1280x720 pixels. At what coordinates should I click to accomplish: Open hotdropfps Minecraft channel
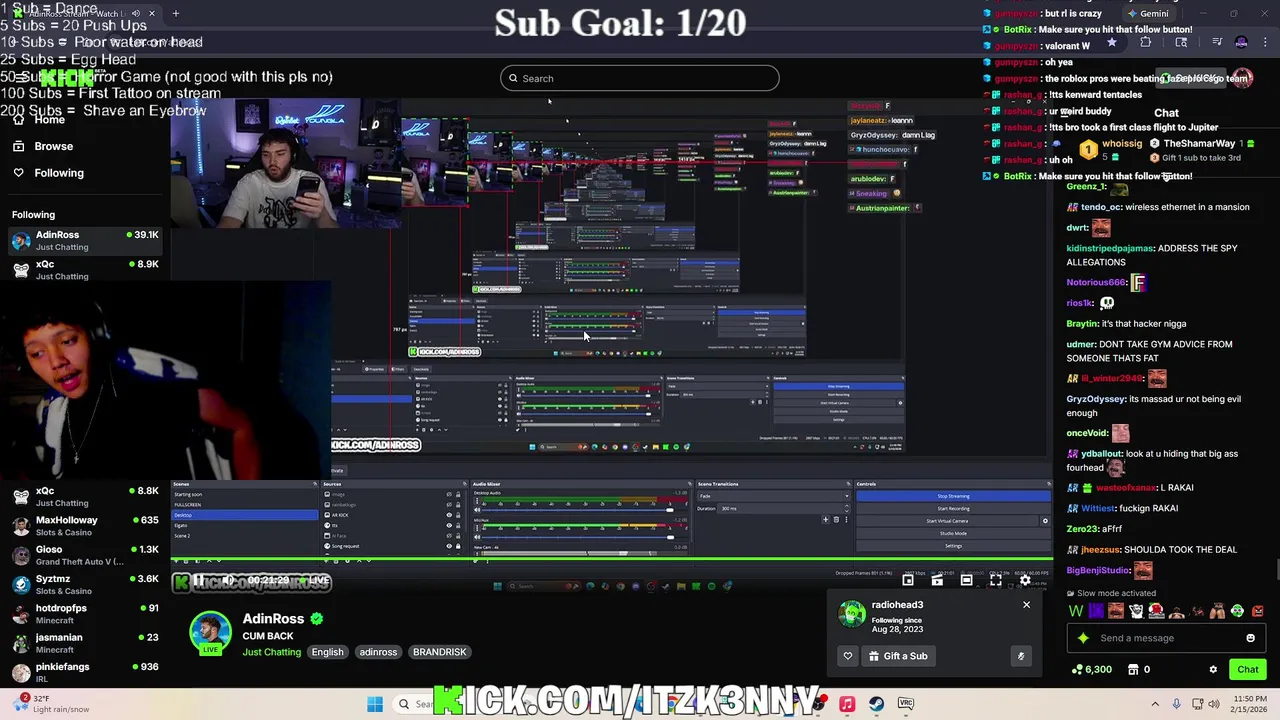pos(85,613)
